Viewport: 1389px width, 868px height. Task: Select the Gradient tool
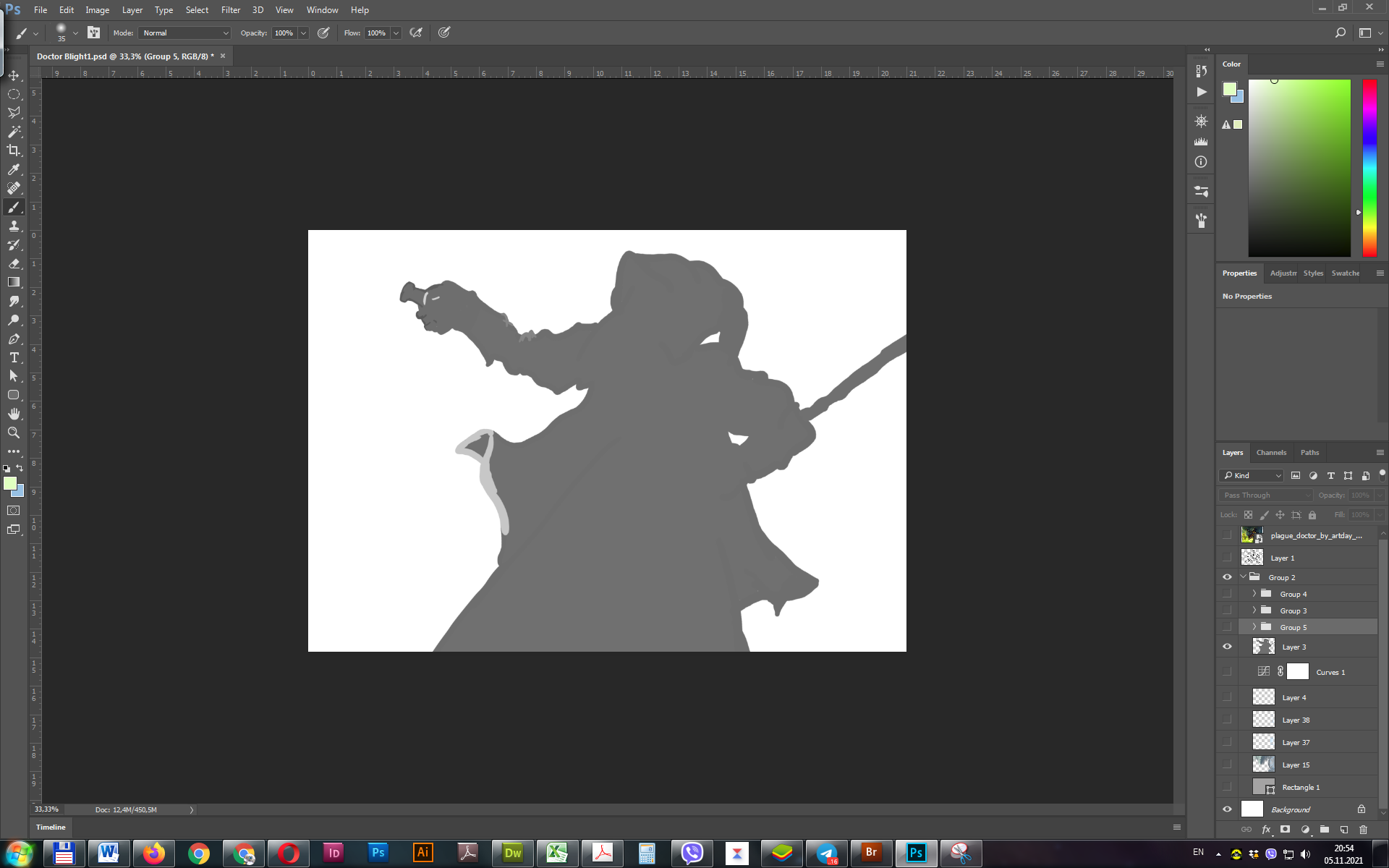(14, 282)
